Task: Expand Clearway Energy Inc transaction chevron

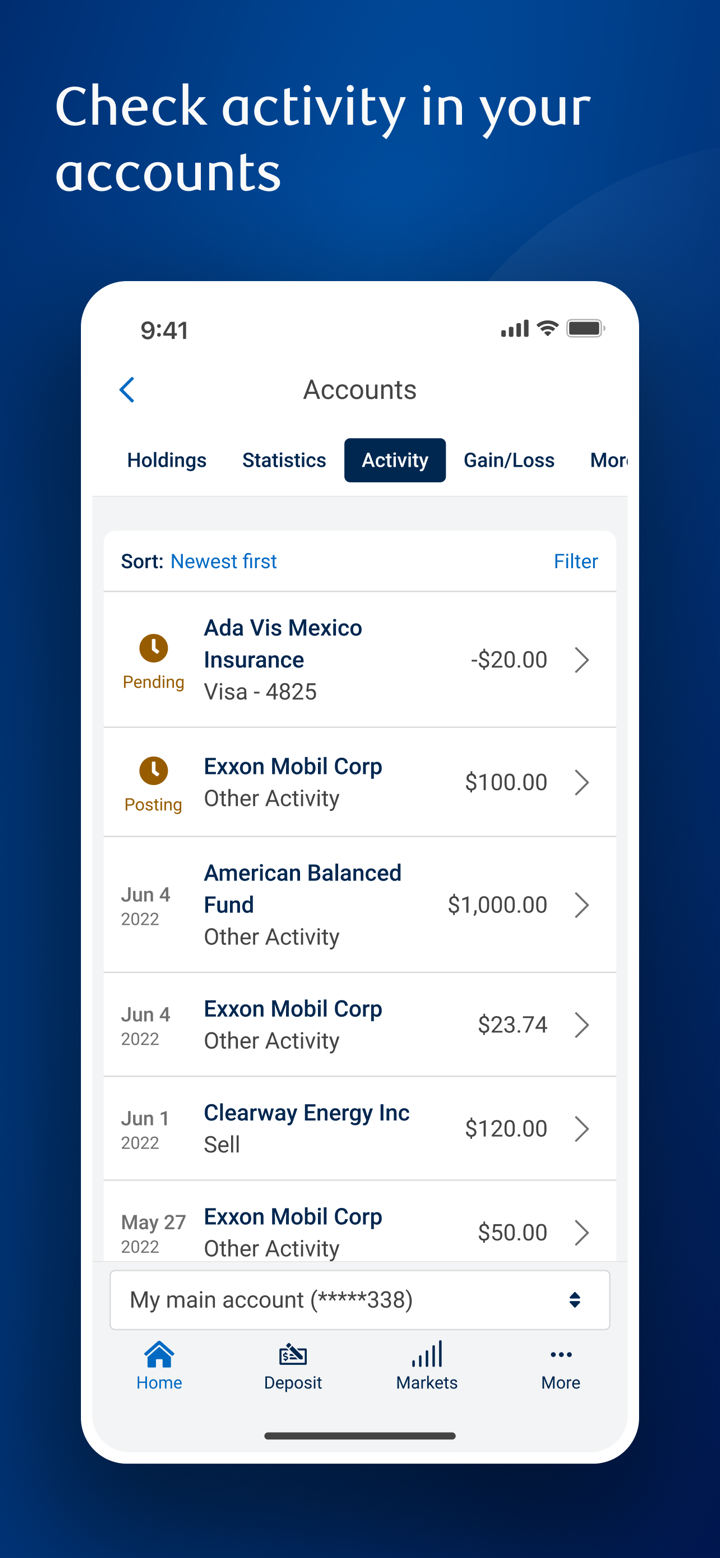Action: pyautogui.click(x=582, y=1129)
